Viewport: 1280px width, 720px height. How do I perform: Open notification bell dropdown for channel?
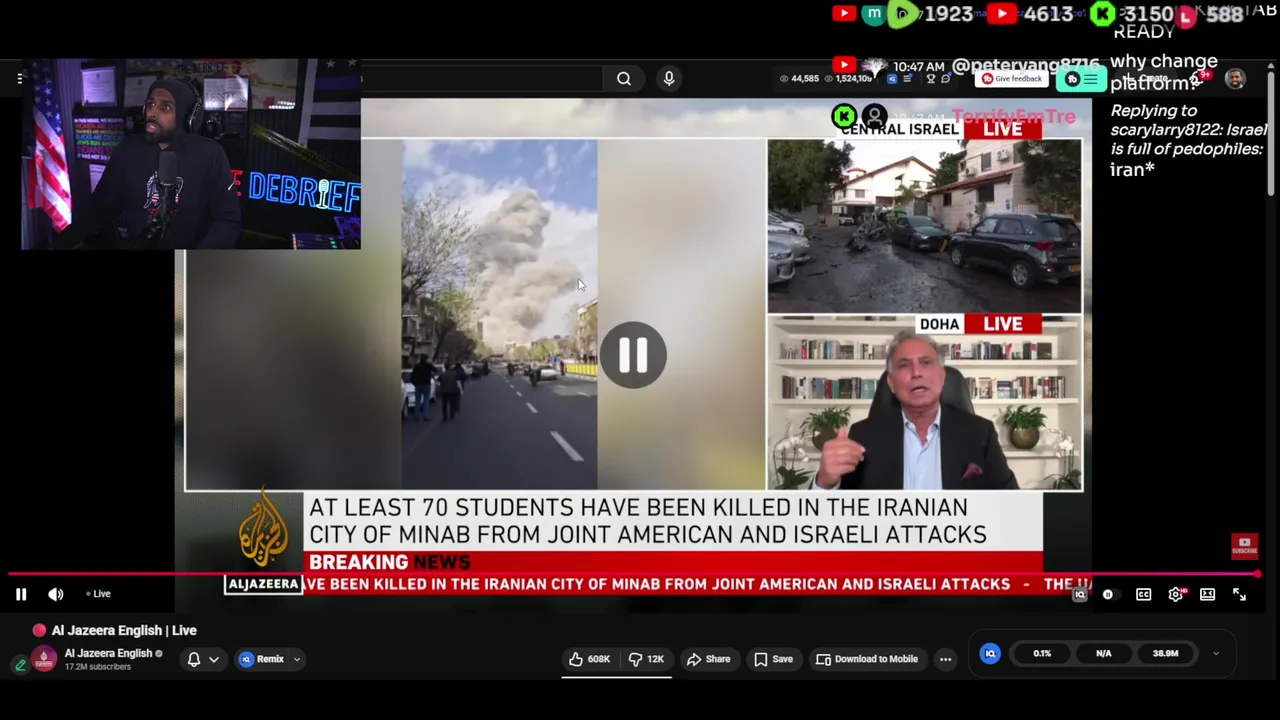pos(202,659)
